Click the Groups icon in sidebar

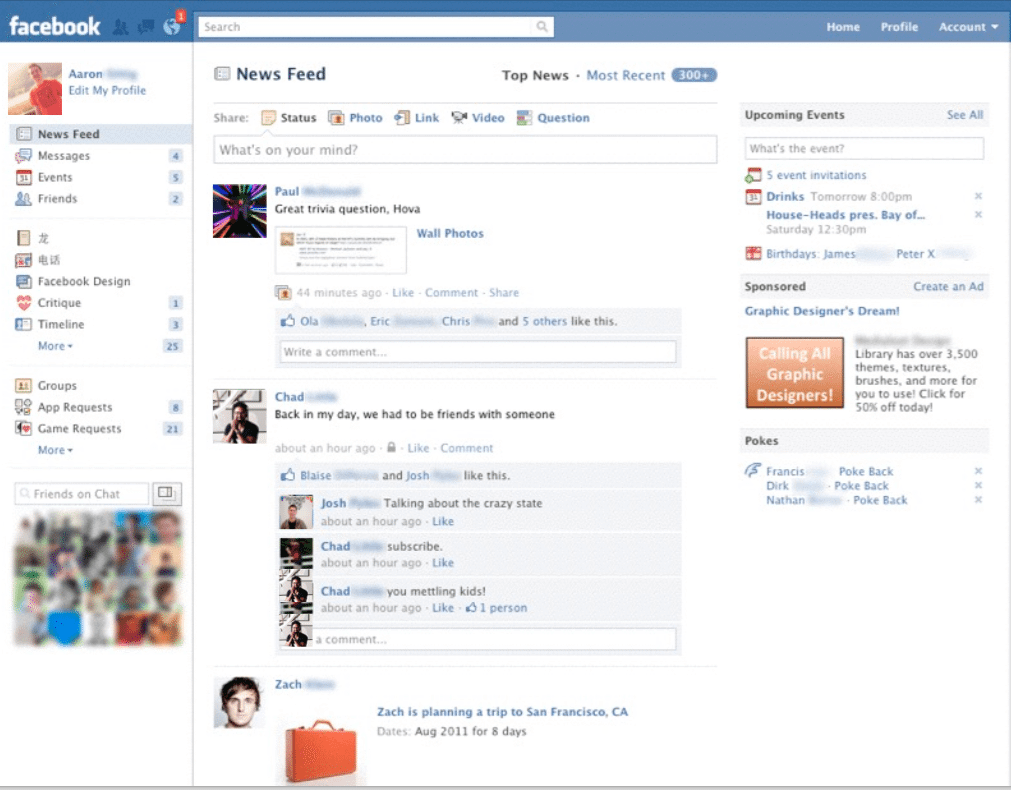click(23, 386)
